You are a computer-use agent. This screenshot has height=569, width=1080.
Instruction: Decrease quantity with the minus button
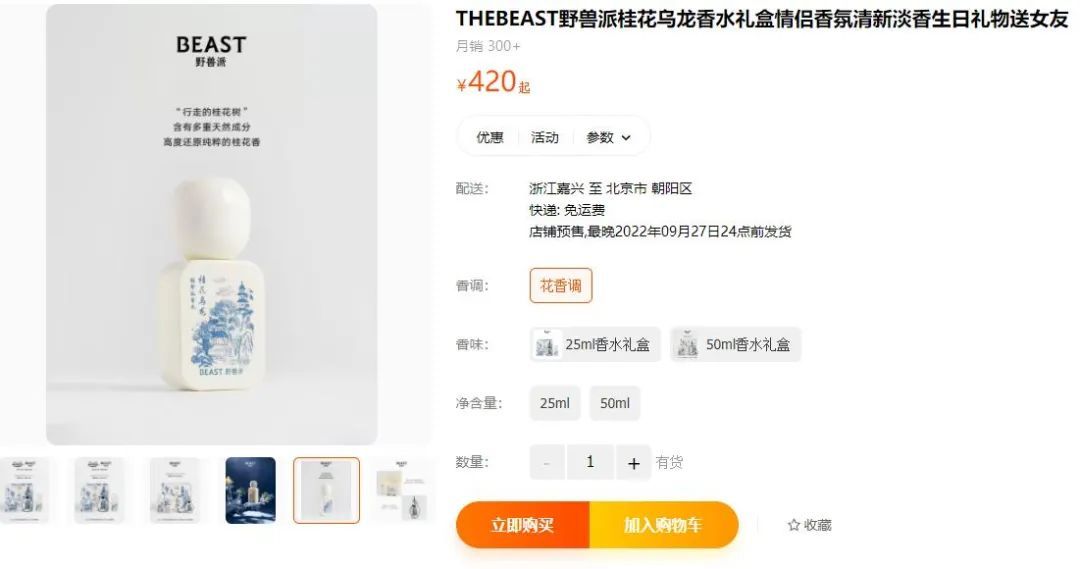pos(547,463)
